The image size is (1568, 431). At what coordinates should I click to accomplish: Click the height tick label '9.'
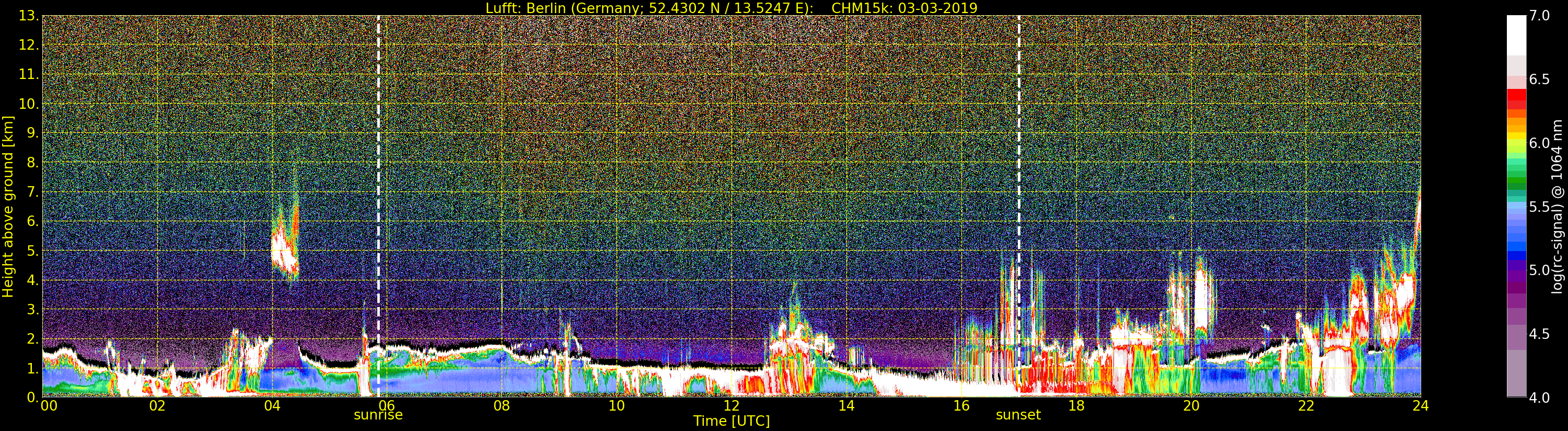pyautogui.click(x=32, y=133)
